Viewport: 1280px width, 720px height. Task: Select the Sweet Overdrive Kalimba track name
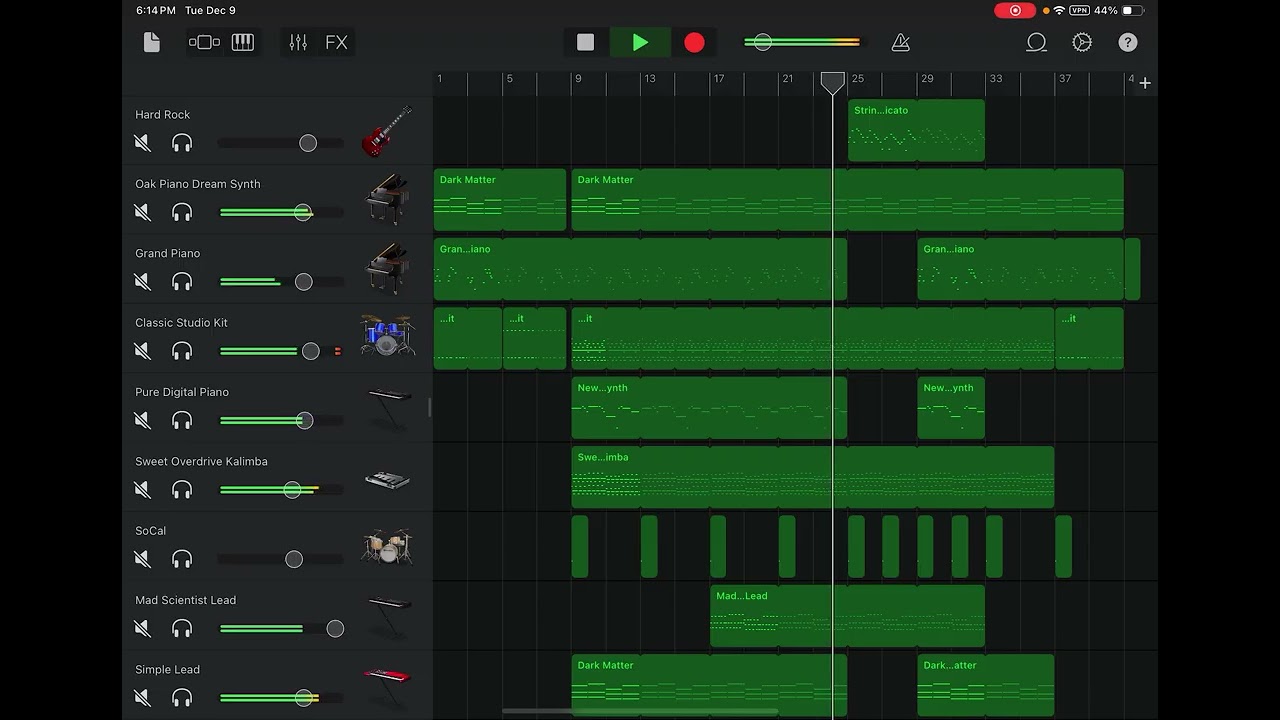click(x=201, y=461)
